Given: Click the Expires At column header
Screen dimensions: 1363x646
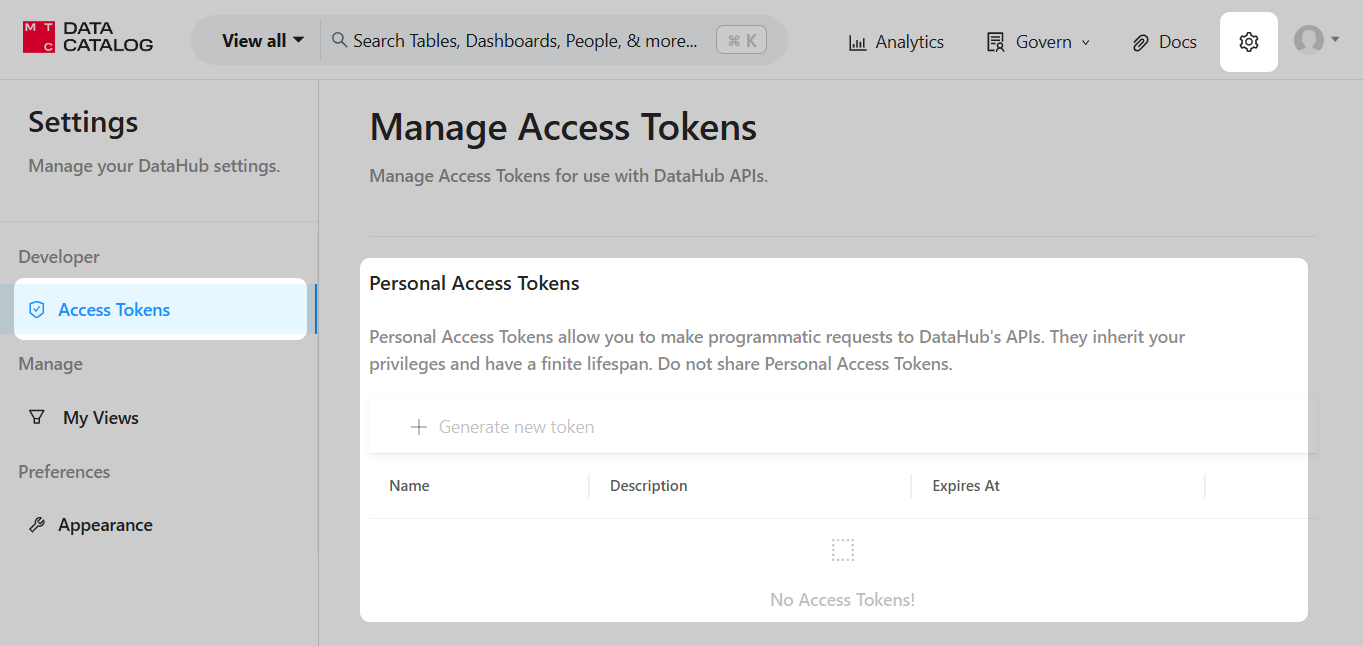Looking at the screenshot, I should coord(966,486).
